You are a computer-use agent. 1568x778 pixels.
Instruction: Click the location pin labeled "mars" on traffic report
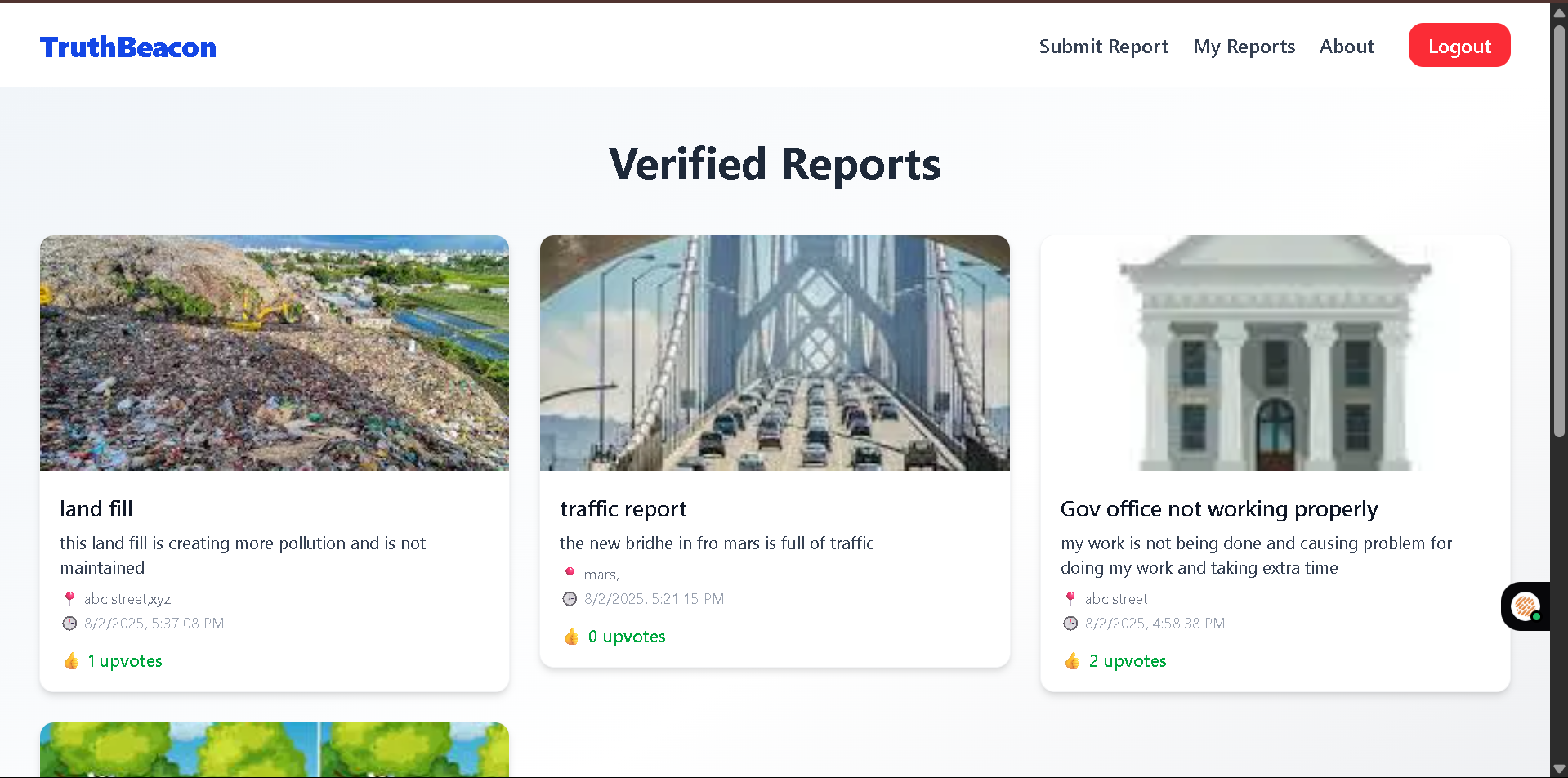pos(570,575)
